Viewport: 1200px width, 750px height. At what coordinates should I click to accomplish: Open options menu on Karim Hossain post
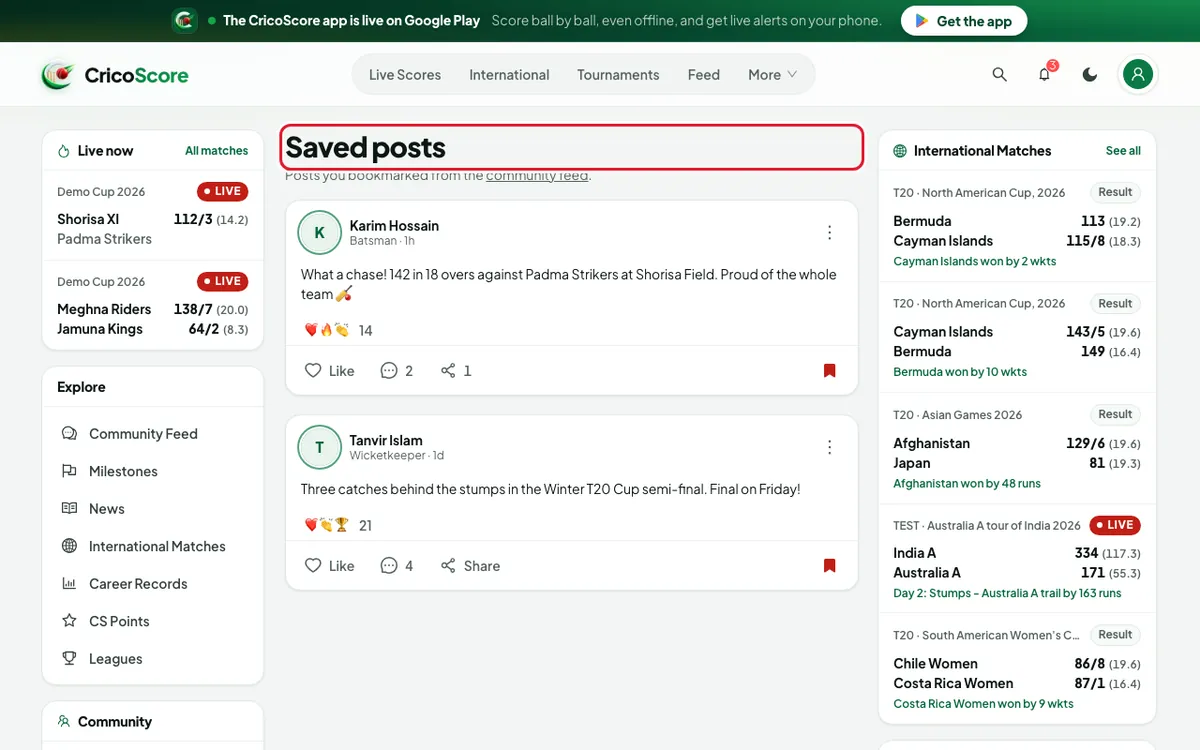tap(829, 232)
